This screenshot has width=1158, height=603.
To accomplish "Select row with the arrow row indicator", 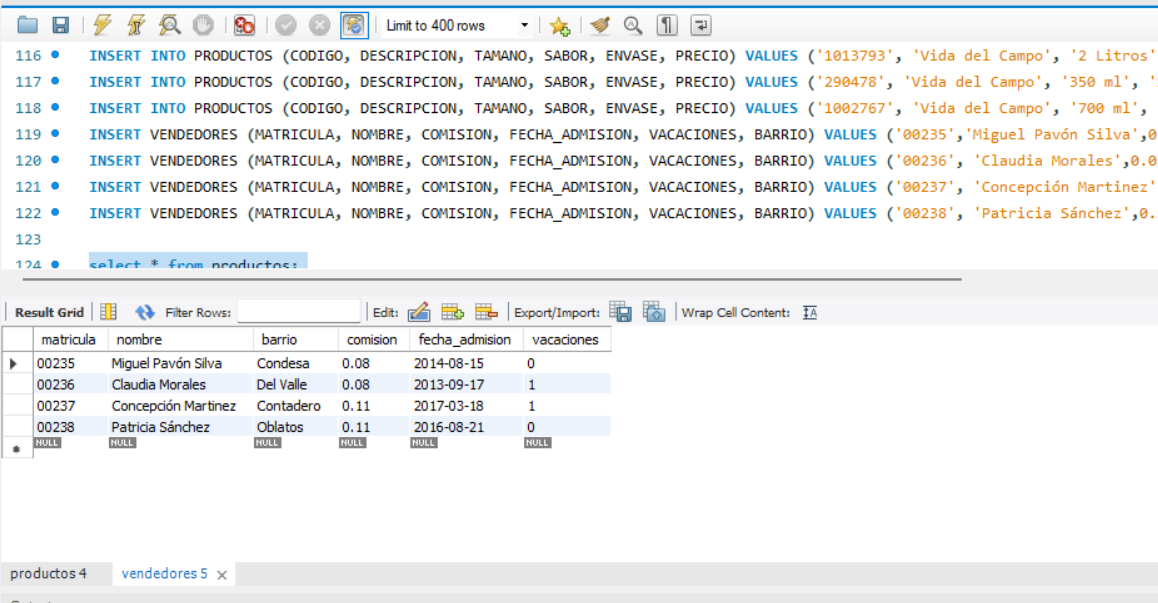I will point(13,364).
